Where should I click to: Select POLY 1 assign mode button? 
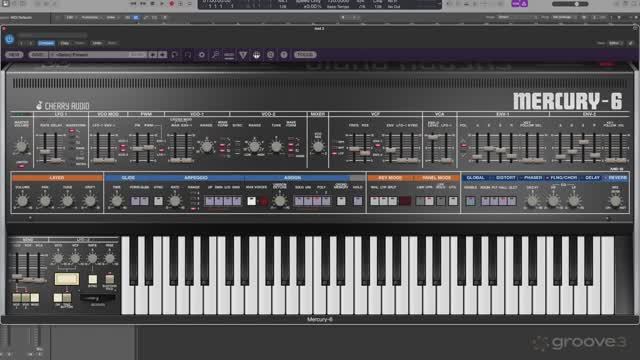pos(317,201)
